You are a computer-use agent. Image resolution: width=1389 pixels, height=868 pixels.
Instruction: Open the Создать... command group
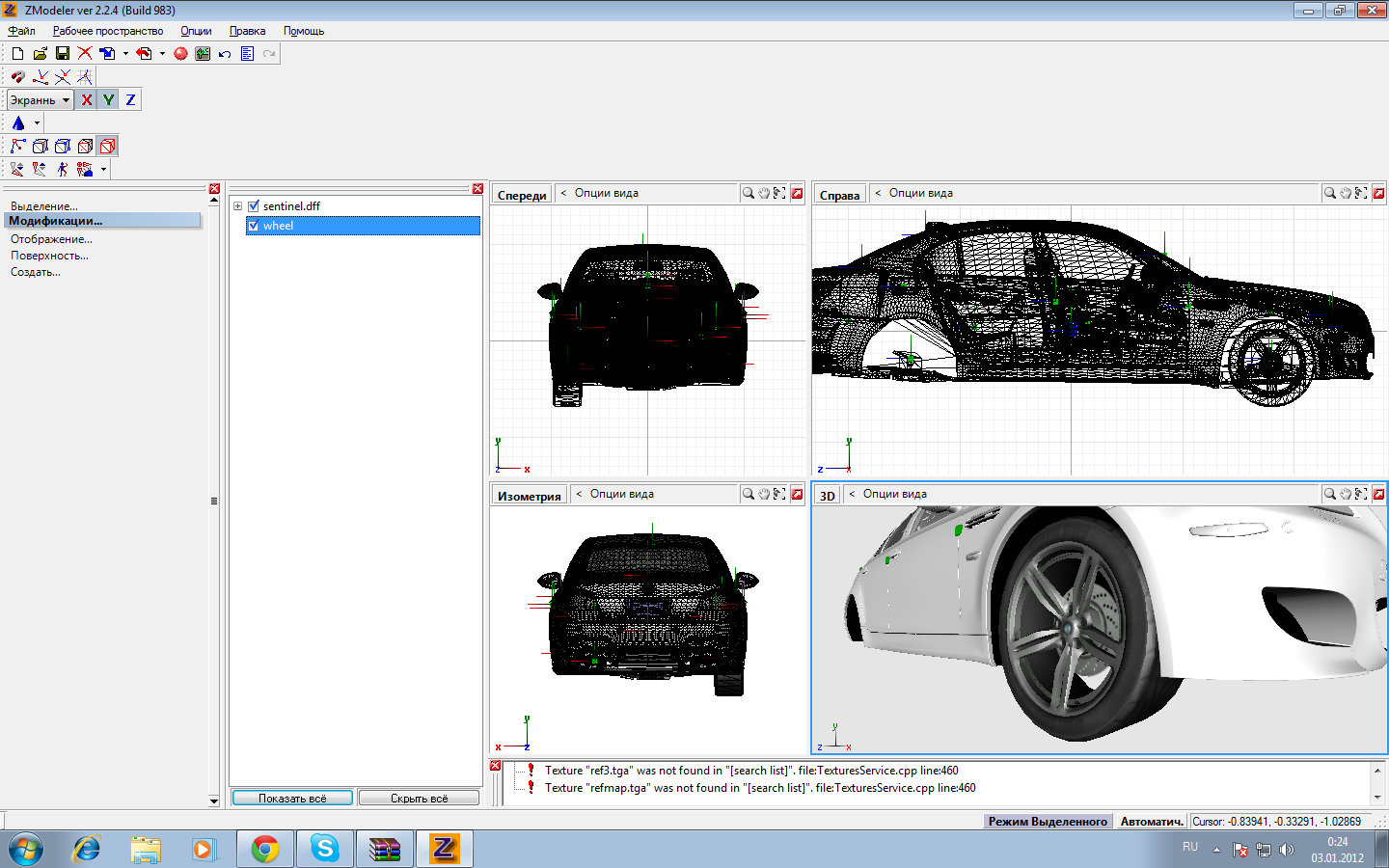[x=36, y=272]
